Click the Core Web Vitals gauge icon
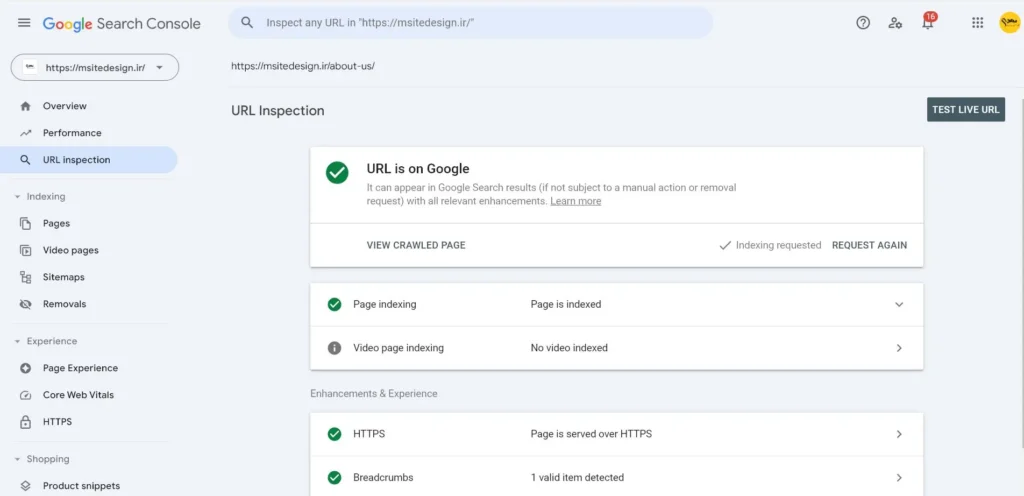This screenshot has height=496, width=1024. coord(25,395)
